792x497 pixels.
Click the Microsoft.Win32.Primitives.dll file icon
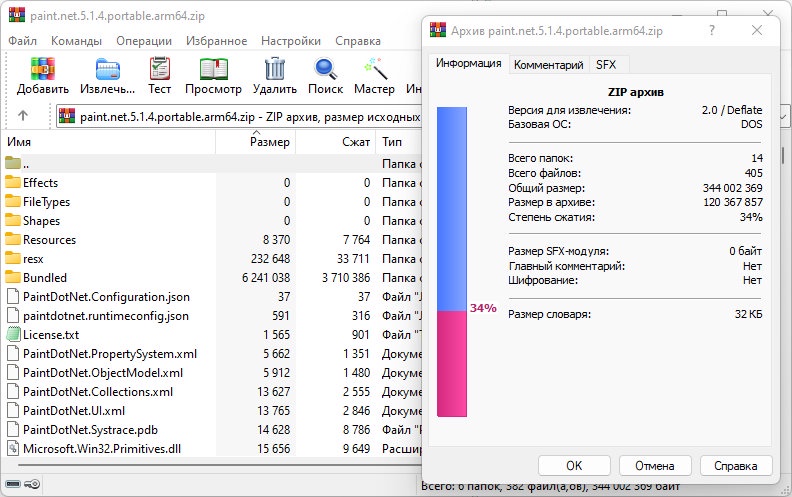13,449
